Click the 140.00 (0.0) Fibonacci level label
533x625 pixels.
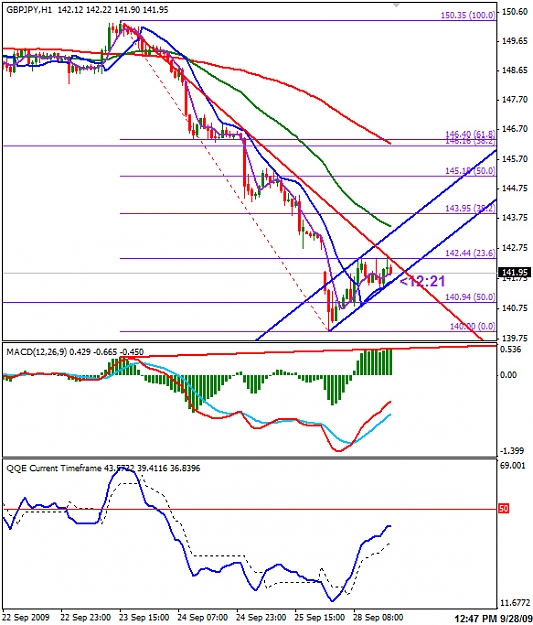click(472, 326)
